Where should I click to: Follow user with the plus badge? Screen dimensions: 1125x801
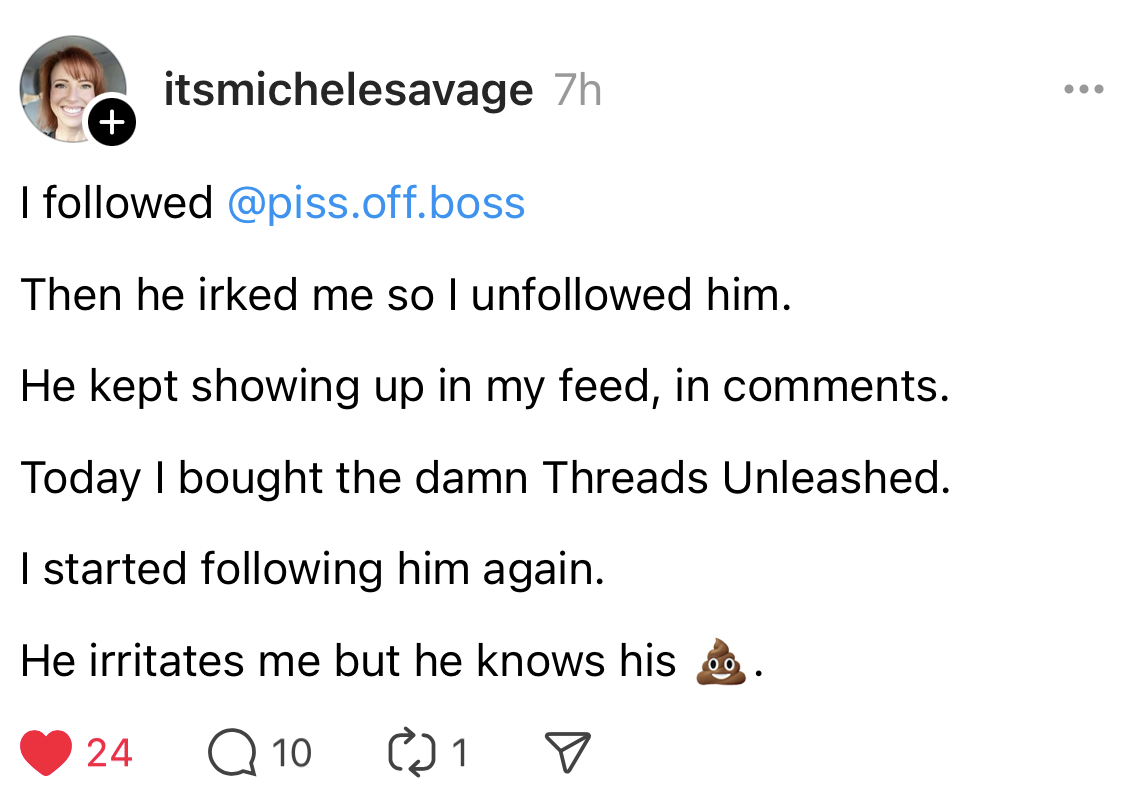[x=112, y=123]
